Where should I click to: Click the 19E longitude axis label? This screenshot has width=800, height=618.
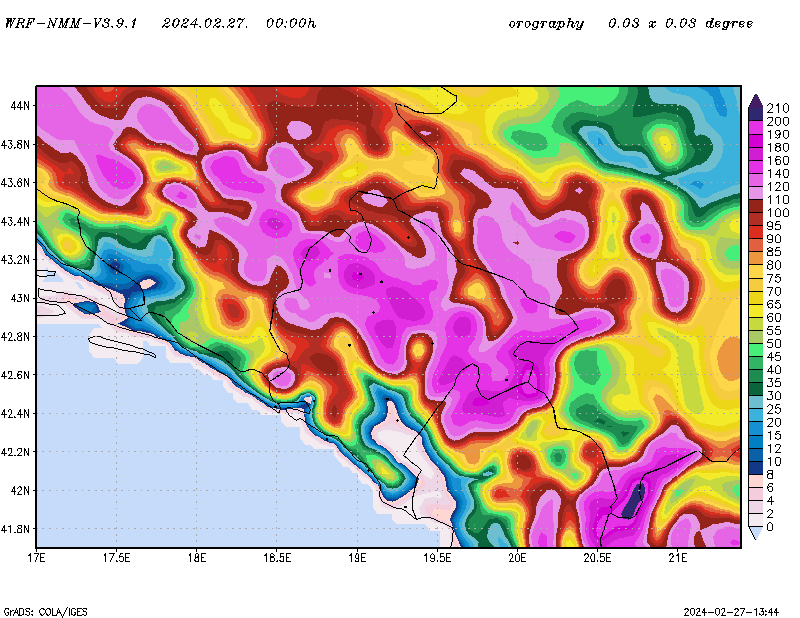[x=357, y=557]
